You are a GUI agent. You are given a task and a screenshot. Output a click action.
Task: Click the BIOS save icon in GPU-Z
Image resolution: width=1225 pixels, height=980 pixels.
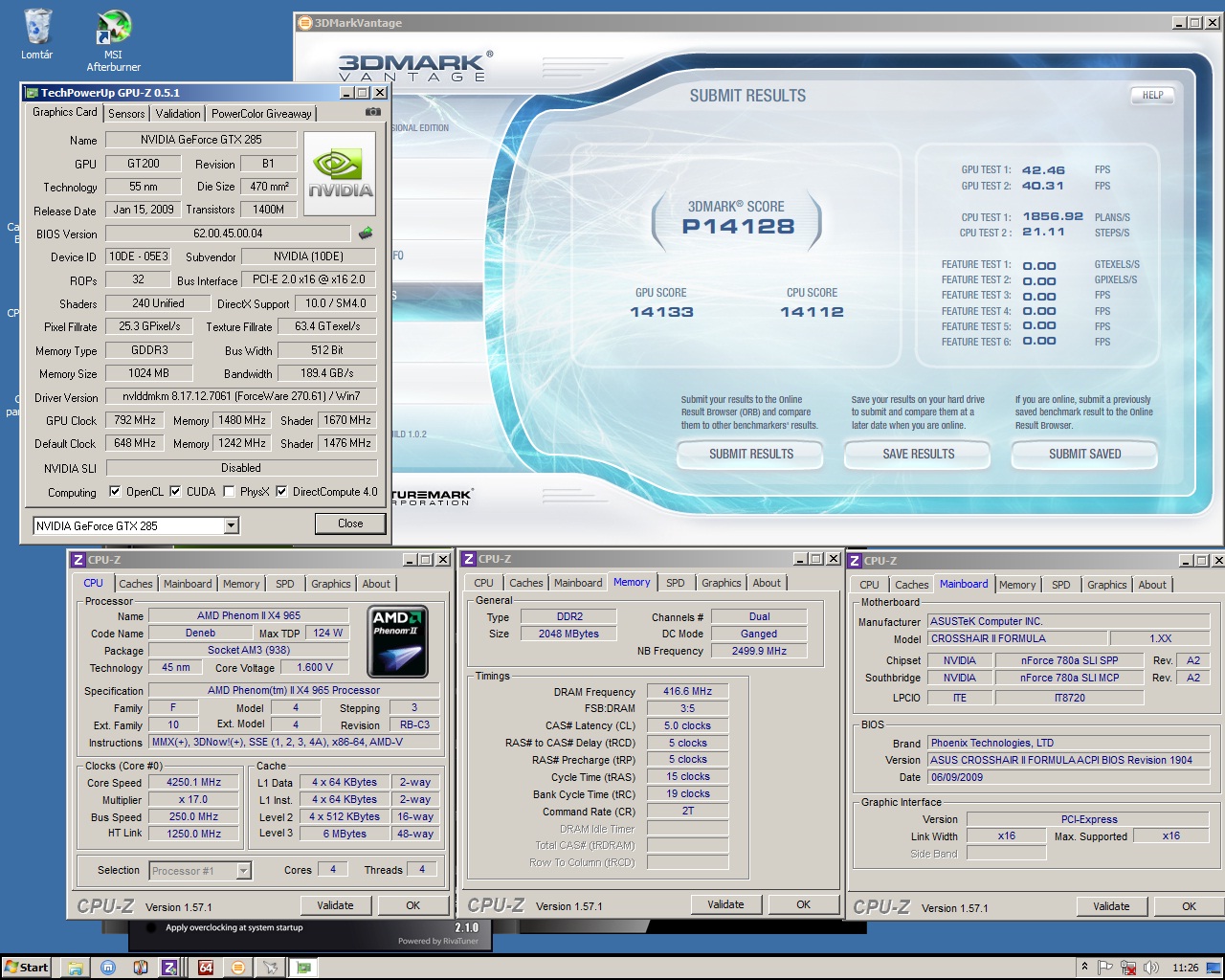click(365, 233)
